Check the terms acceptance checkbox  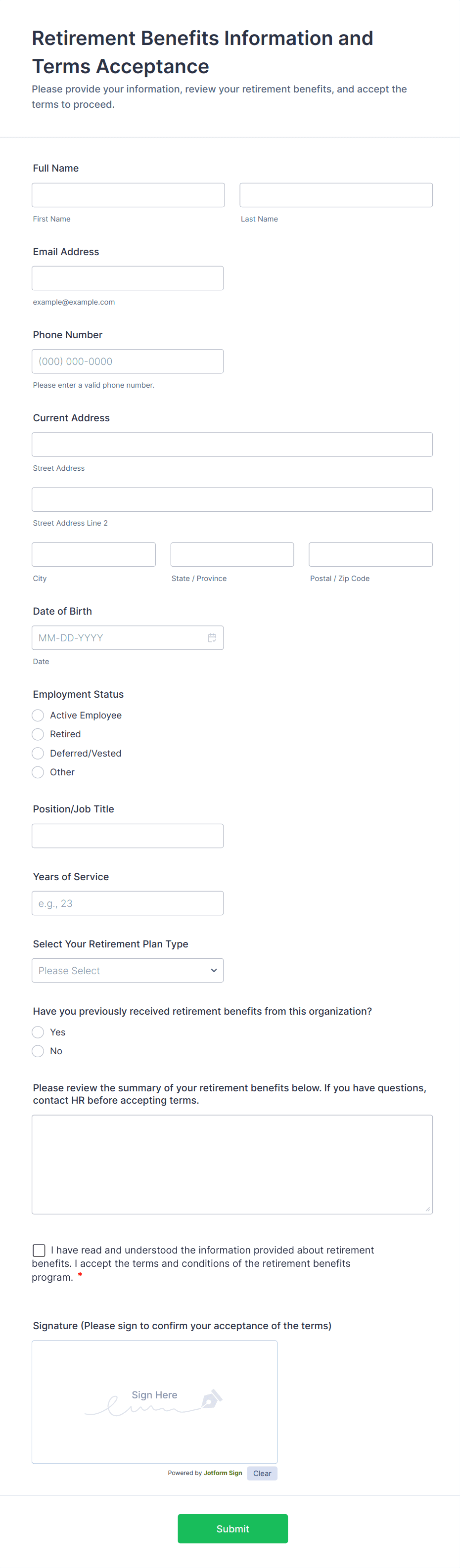(x=39, y=1250)
